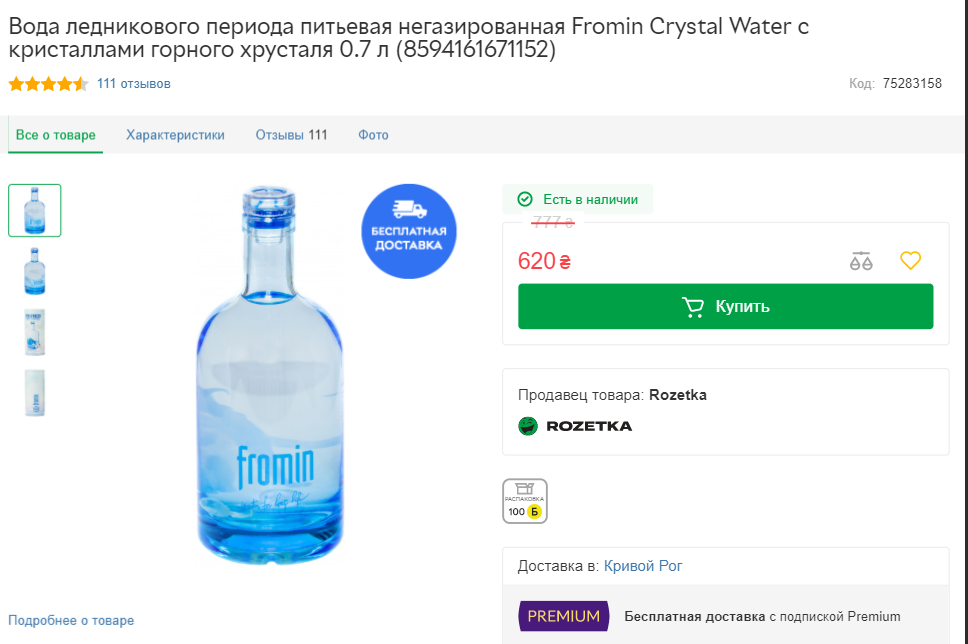This screenshot has height=644, width=968.
Task: Open the "Отзывы 111" tab
Action: 291,135
